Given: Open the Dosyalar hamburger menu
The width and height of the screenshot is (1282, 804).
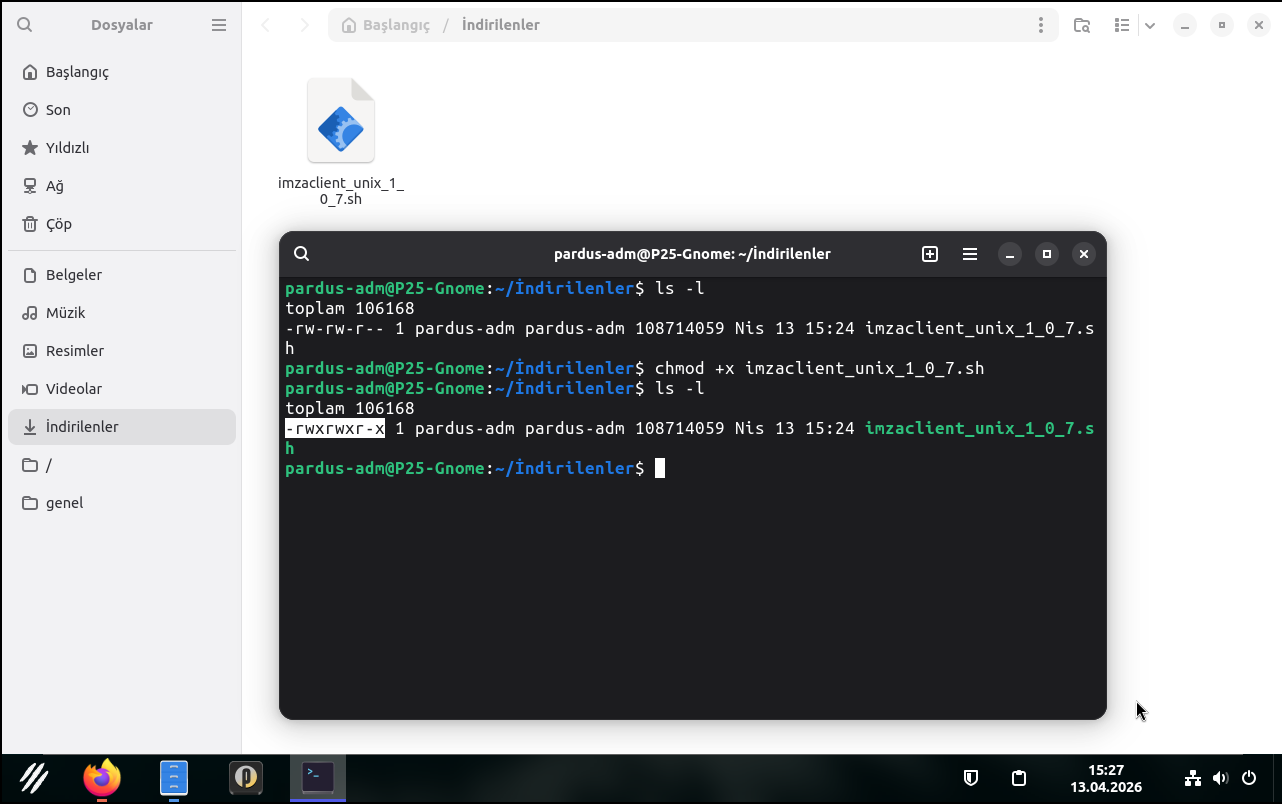Looking at the screenshot, I should [219, 25].
